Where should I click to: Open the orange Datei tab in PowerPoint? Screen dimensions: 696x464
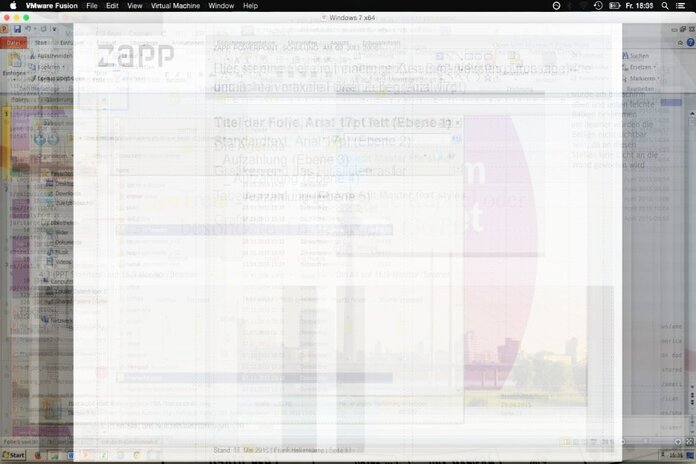click(x=13, y=43)
